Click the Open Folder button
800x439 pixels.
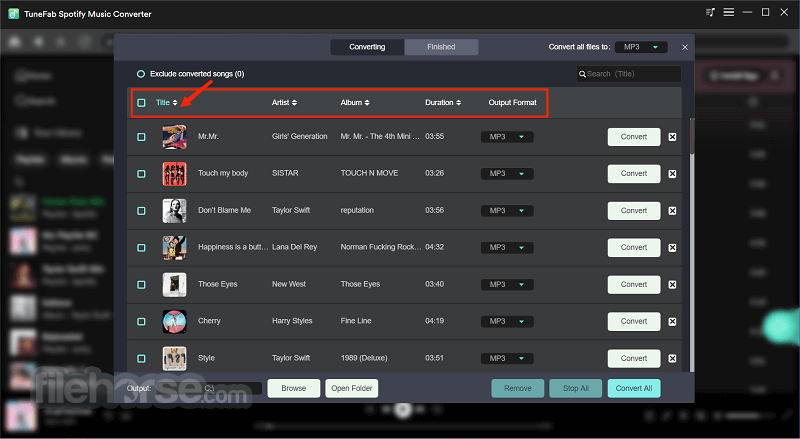point(352,388)
